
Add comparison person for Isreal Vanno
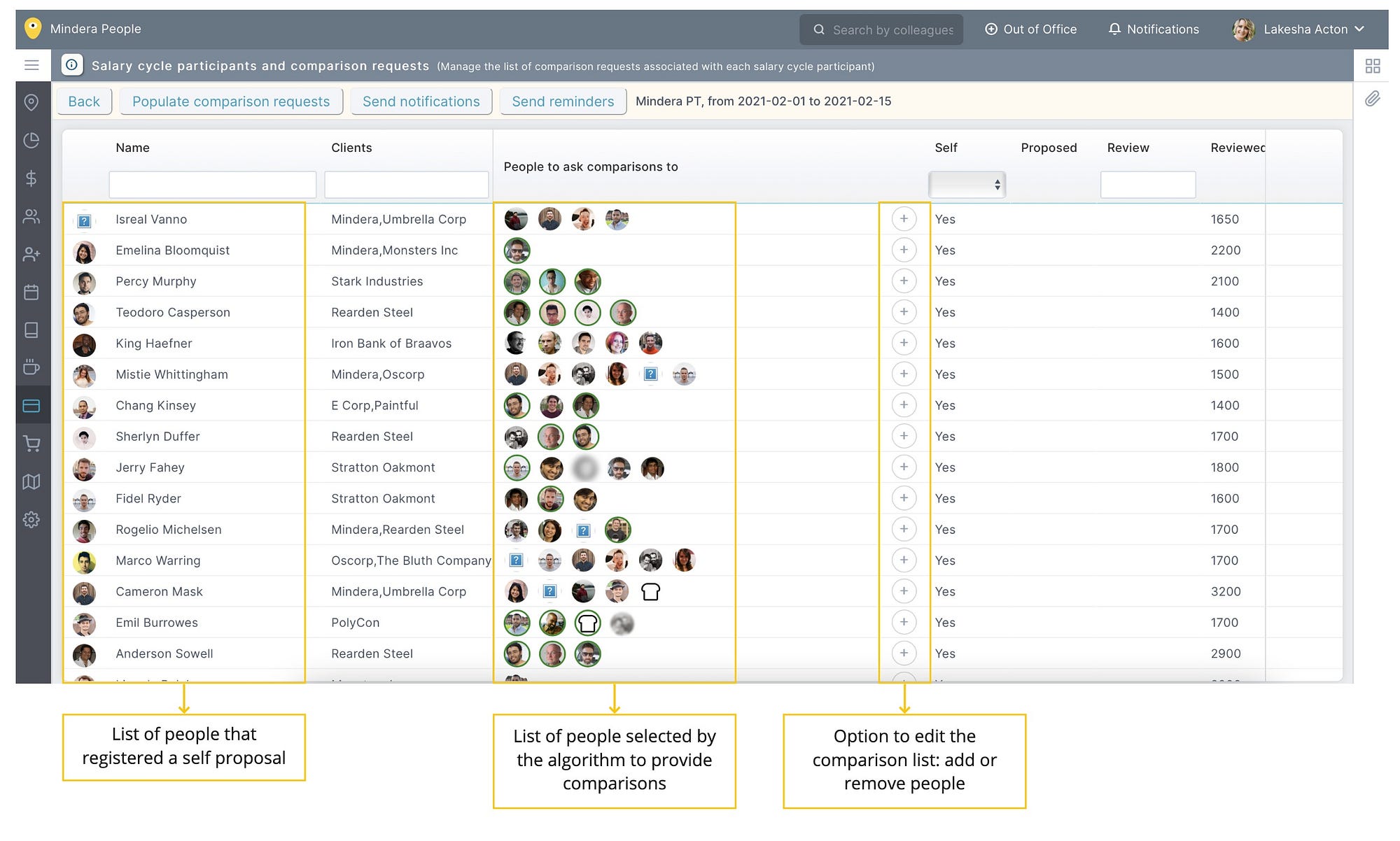(x=904, y=219)
